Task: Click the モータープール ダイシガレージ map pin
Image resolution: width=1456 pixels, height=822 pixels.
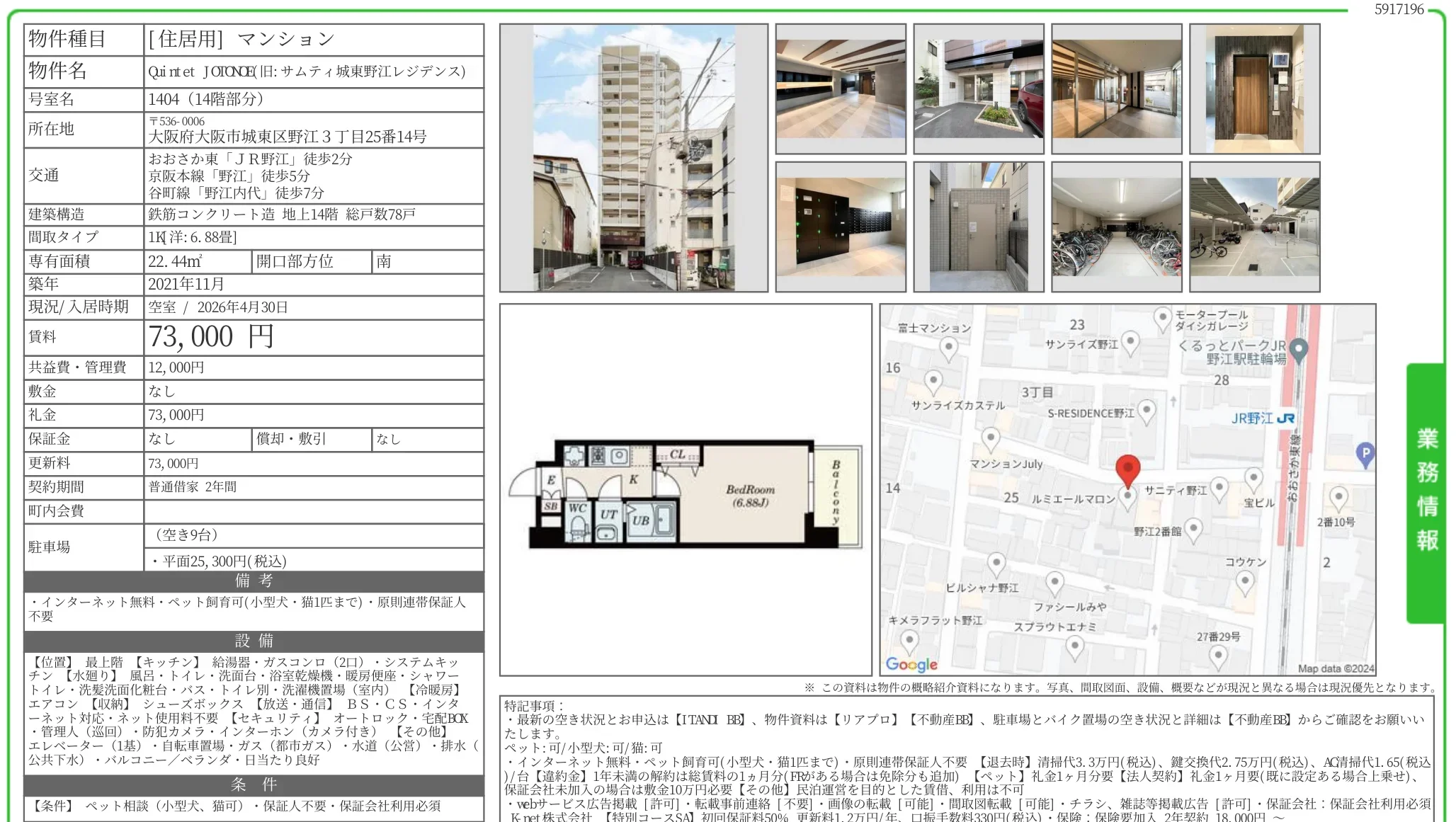Action: point(1162,317)
